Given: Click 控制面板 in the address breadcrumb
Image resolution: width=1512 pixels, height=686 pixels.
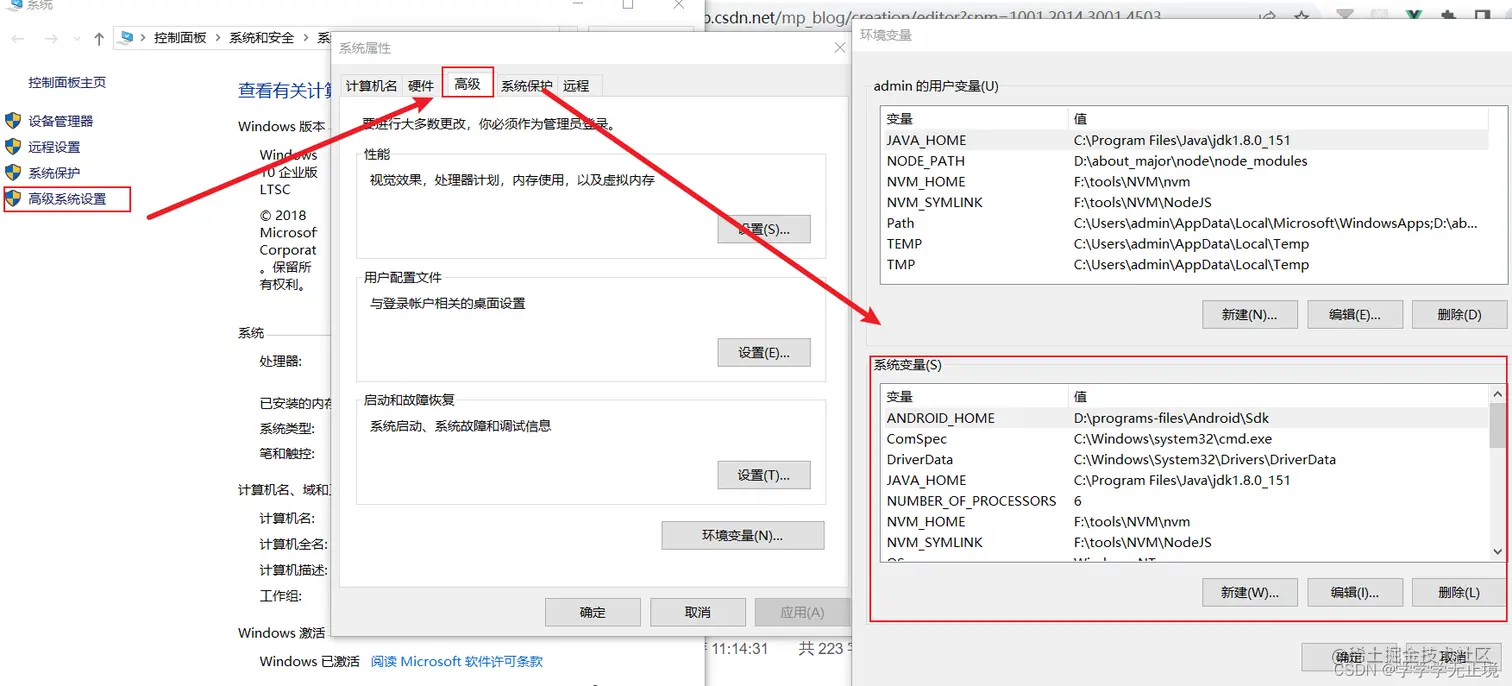Looking at the screenshot, I should click(x=180, y=38).
